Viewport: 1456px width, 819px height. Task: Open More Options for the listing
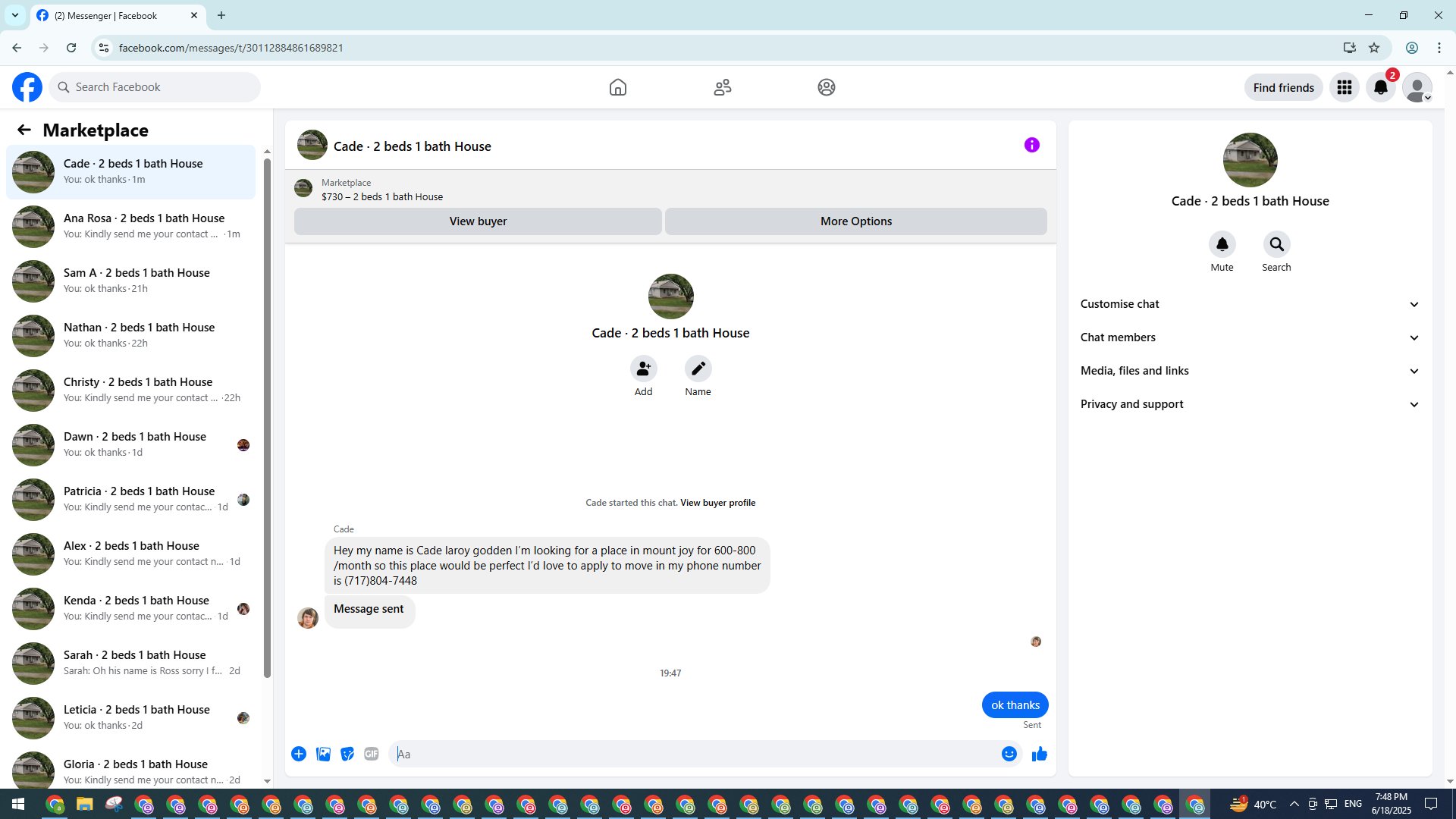(x=856, y=221)
